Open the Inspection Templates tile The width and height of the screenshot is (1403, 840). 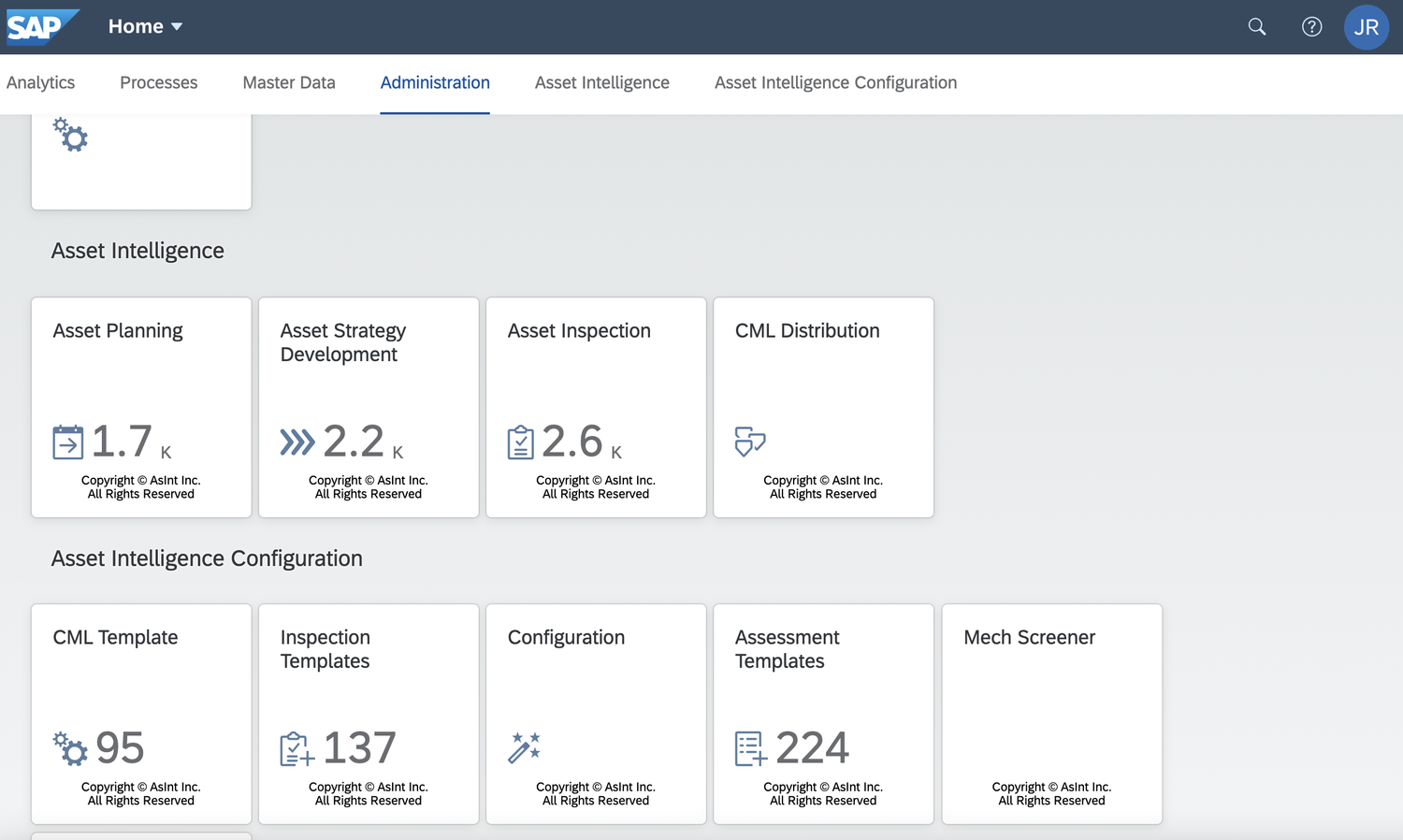(x=369, y=714)
